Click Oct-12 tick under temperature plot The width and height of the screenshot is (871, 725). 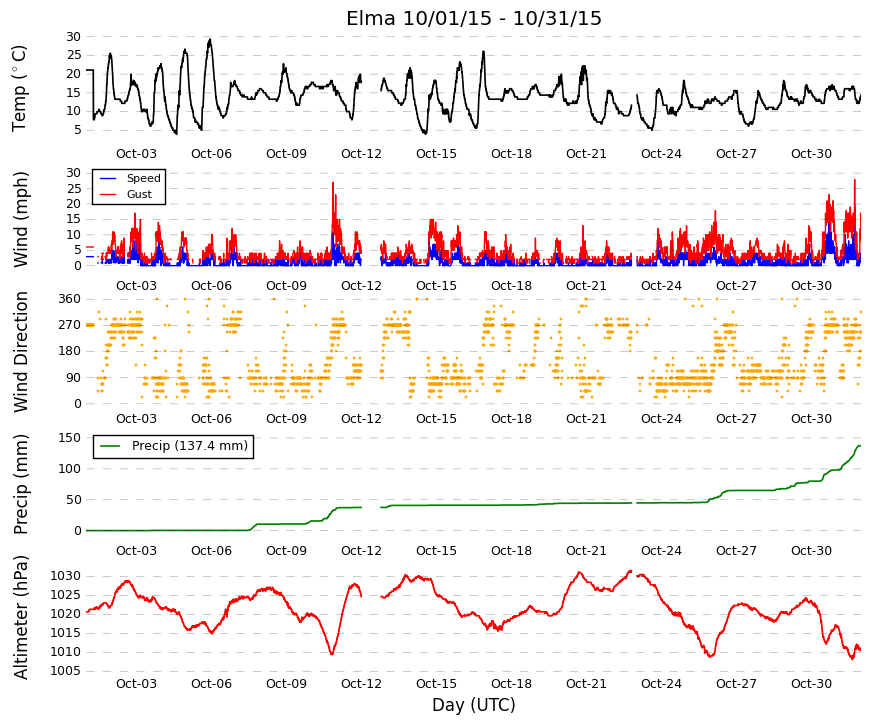tap(361, 154)
